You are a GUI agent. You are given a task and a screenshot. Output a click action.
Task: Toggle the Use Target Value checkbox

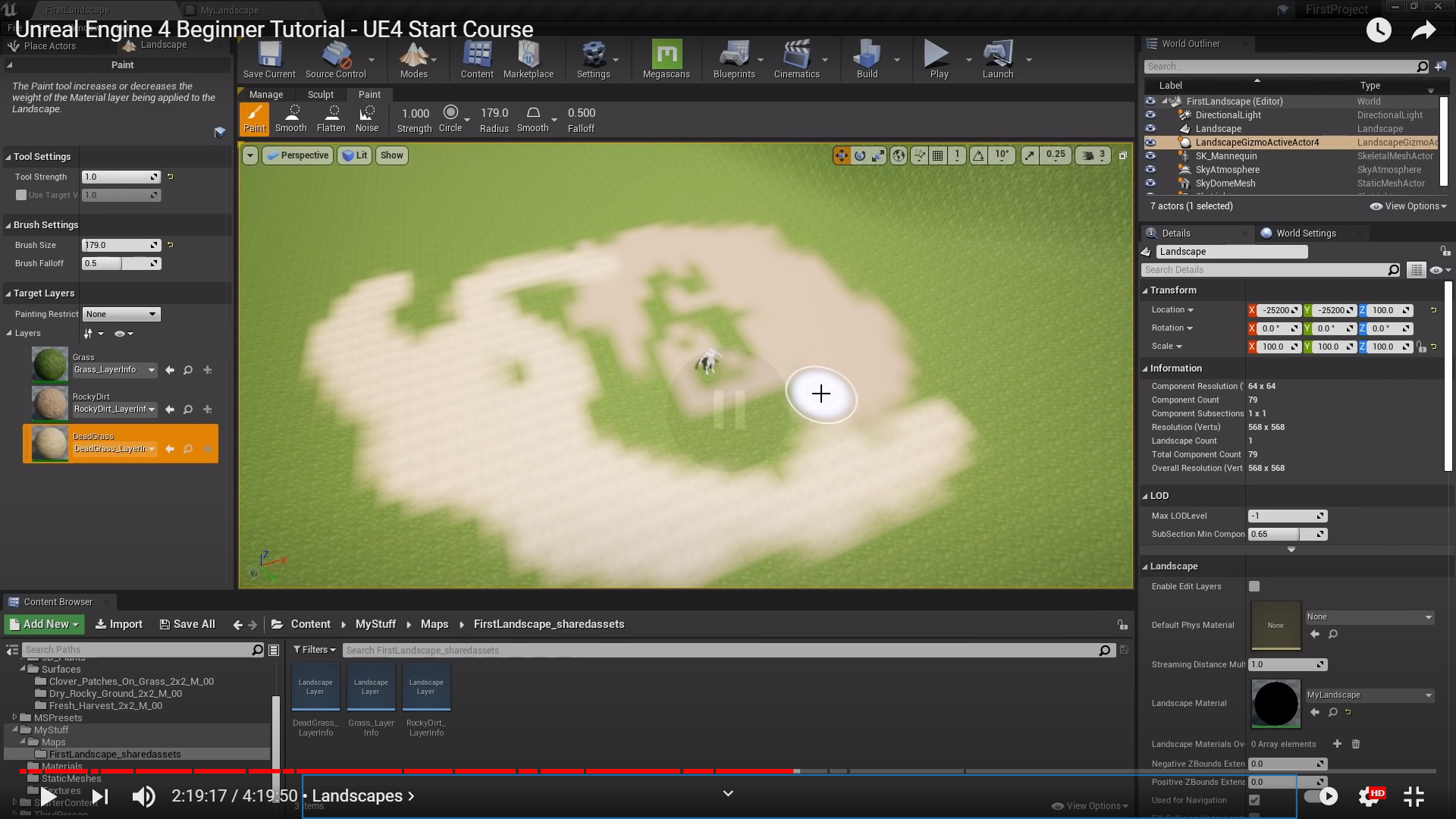click(21, 195)
